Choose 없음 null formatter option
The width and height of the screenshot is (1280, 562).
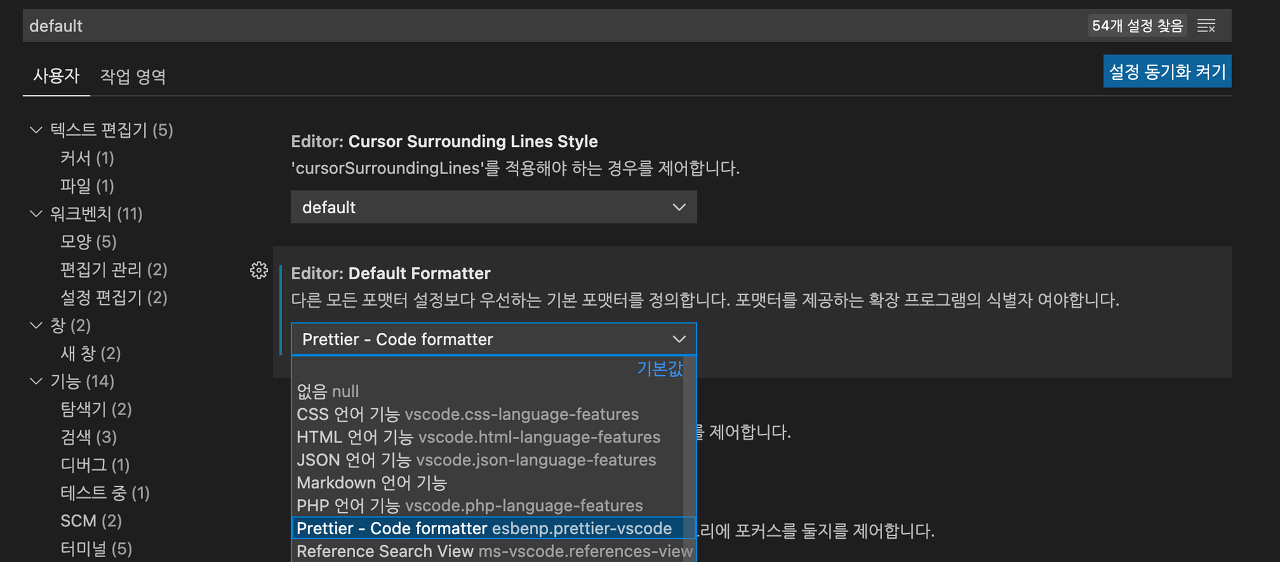(x=488, y=391)
